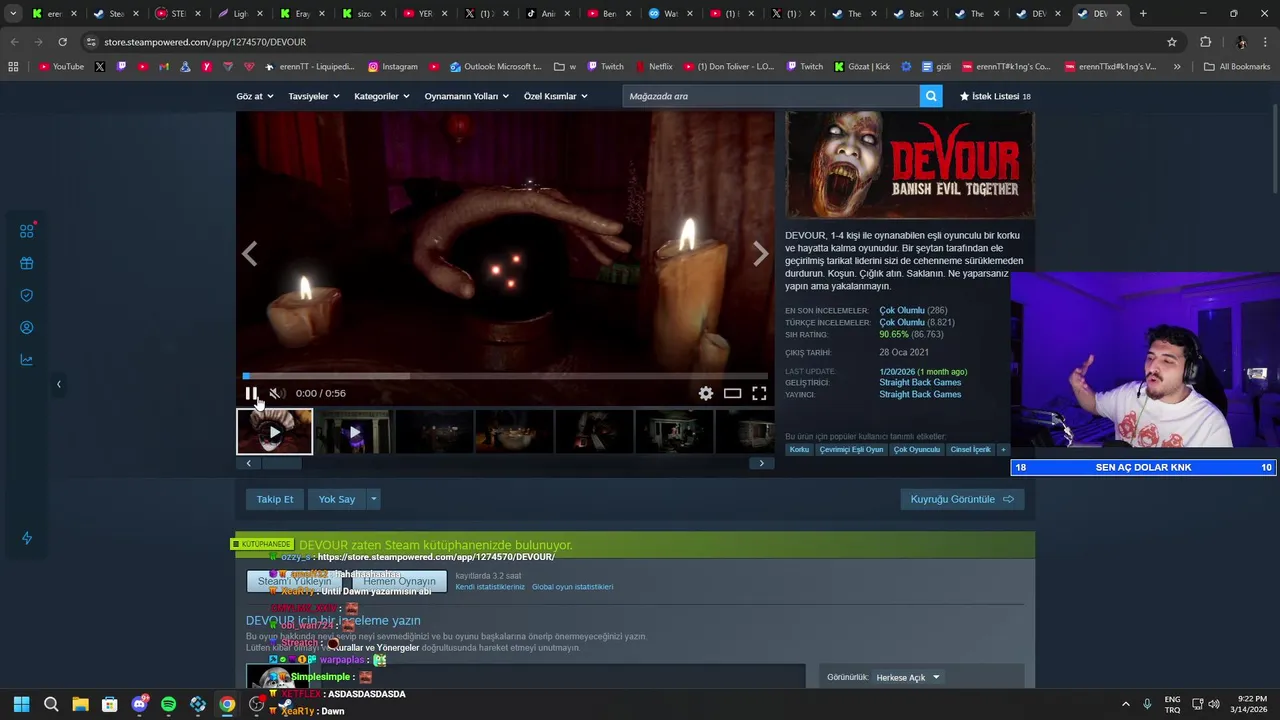Open Görünürlük Herkese Açık dropdown
This screenshot has height=720, width=1280.
coord(908,677)
